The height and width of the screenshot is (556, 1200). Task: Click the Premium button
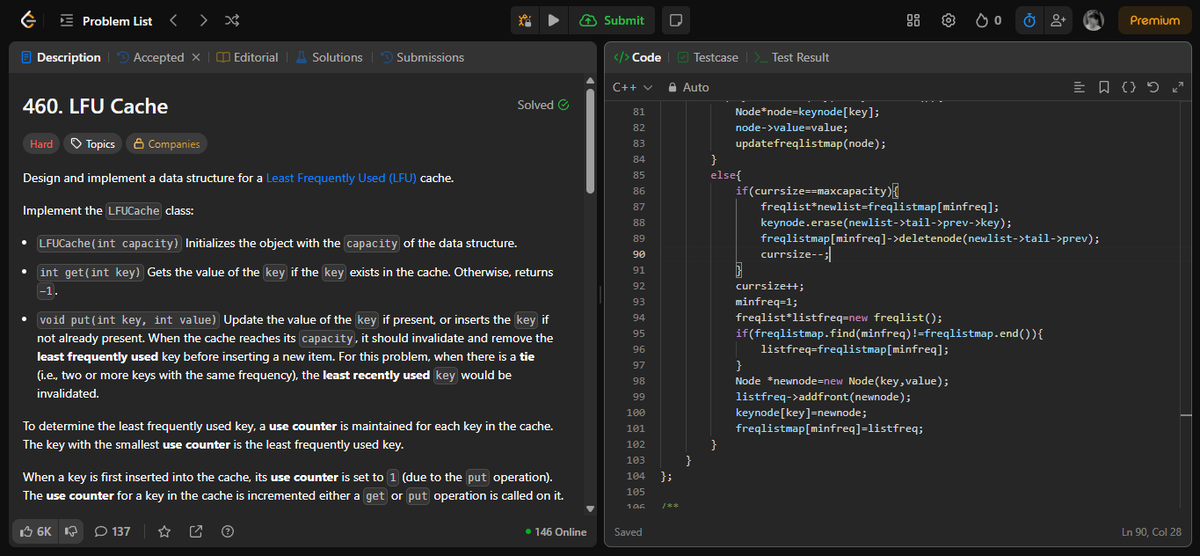pos(1154,20)
